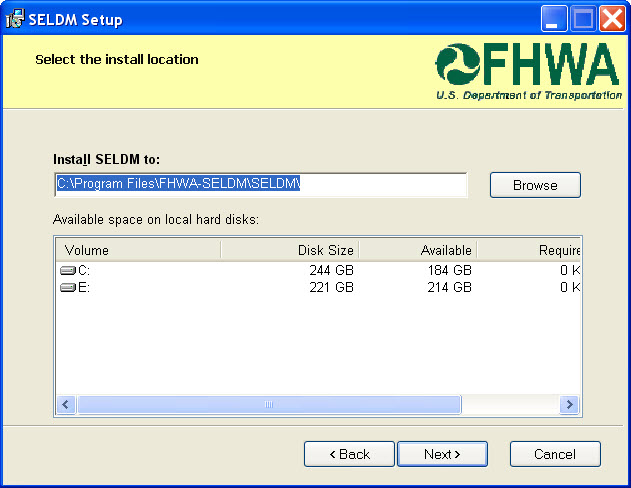
Task: Proceed with the Next button
Action: click(442, 454)
